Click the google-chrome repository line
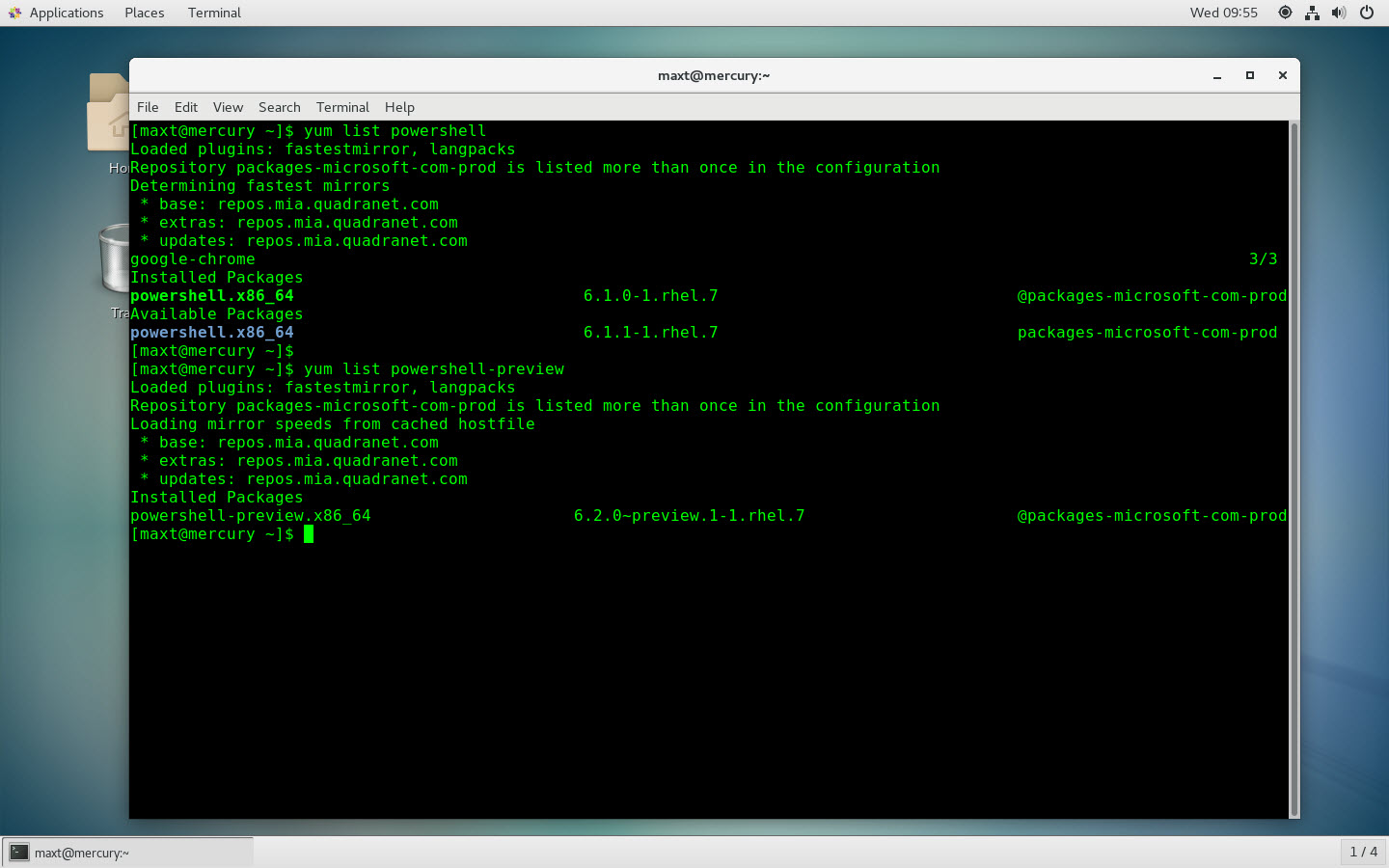 click(x=193, y=259)
